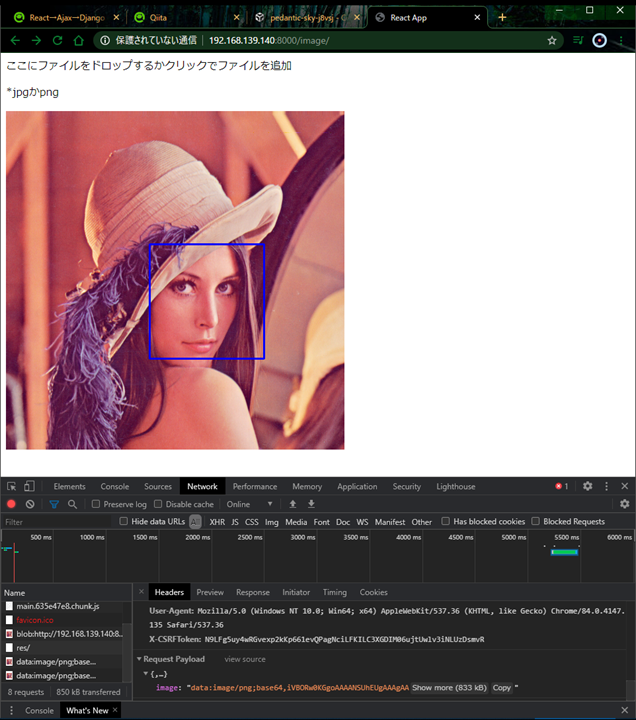This screenshot has height=720, width=636.
Task: Close the request details pane with the X
Action: [141, 592]
